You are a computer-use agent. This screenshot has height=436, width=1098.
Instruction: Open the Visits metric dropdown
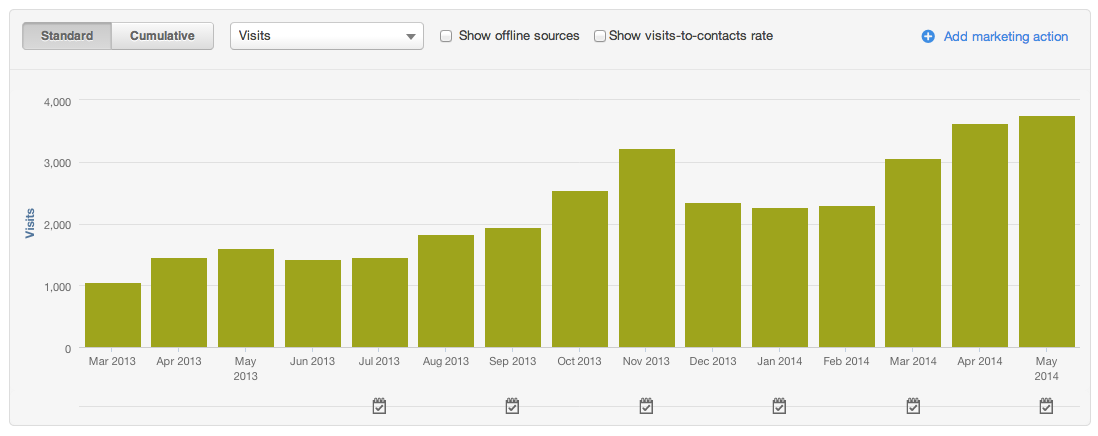tap(326, 36)
